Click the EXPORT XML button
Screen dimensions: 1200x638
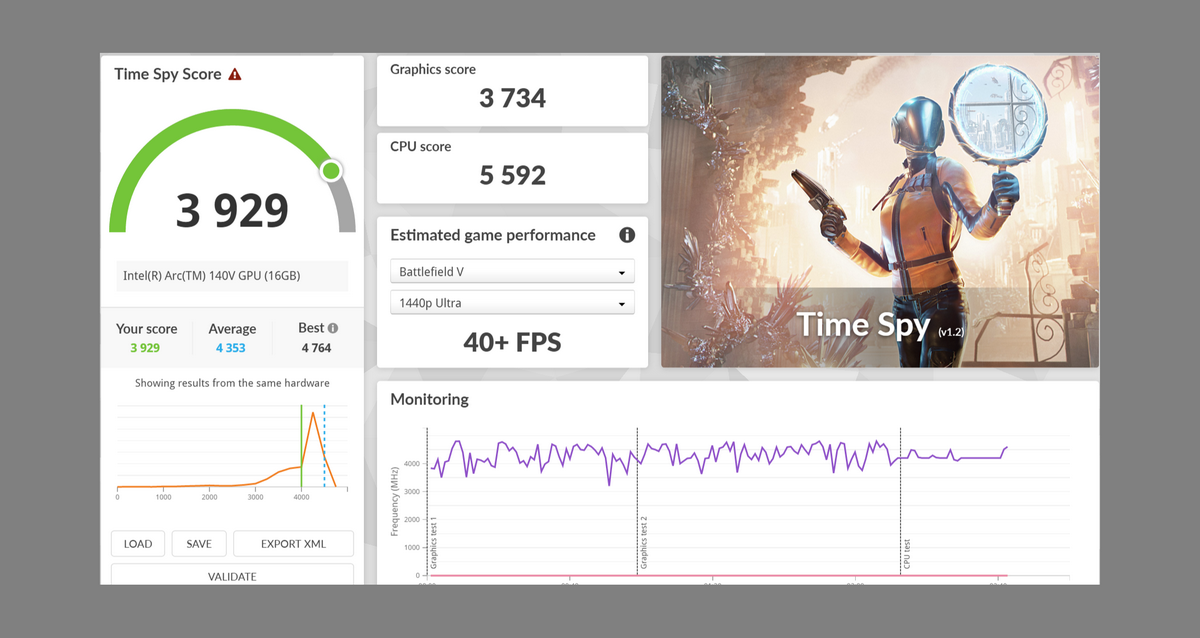click(x=293, y=544)
